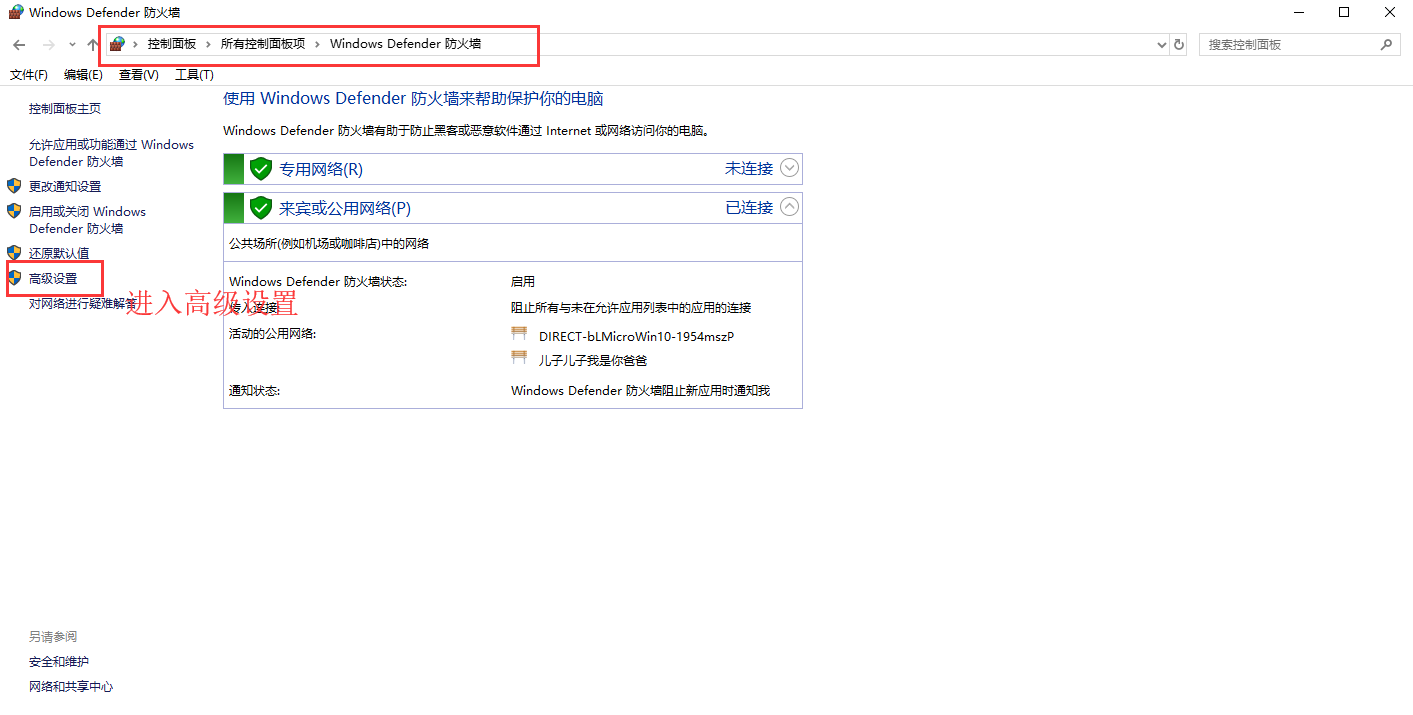The height and width of the screenshot is (715, 1413).
Task: Click the 公共场所 network description text
Action: (x=329, y=244)
